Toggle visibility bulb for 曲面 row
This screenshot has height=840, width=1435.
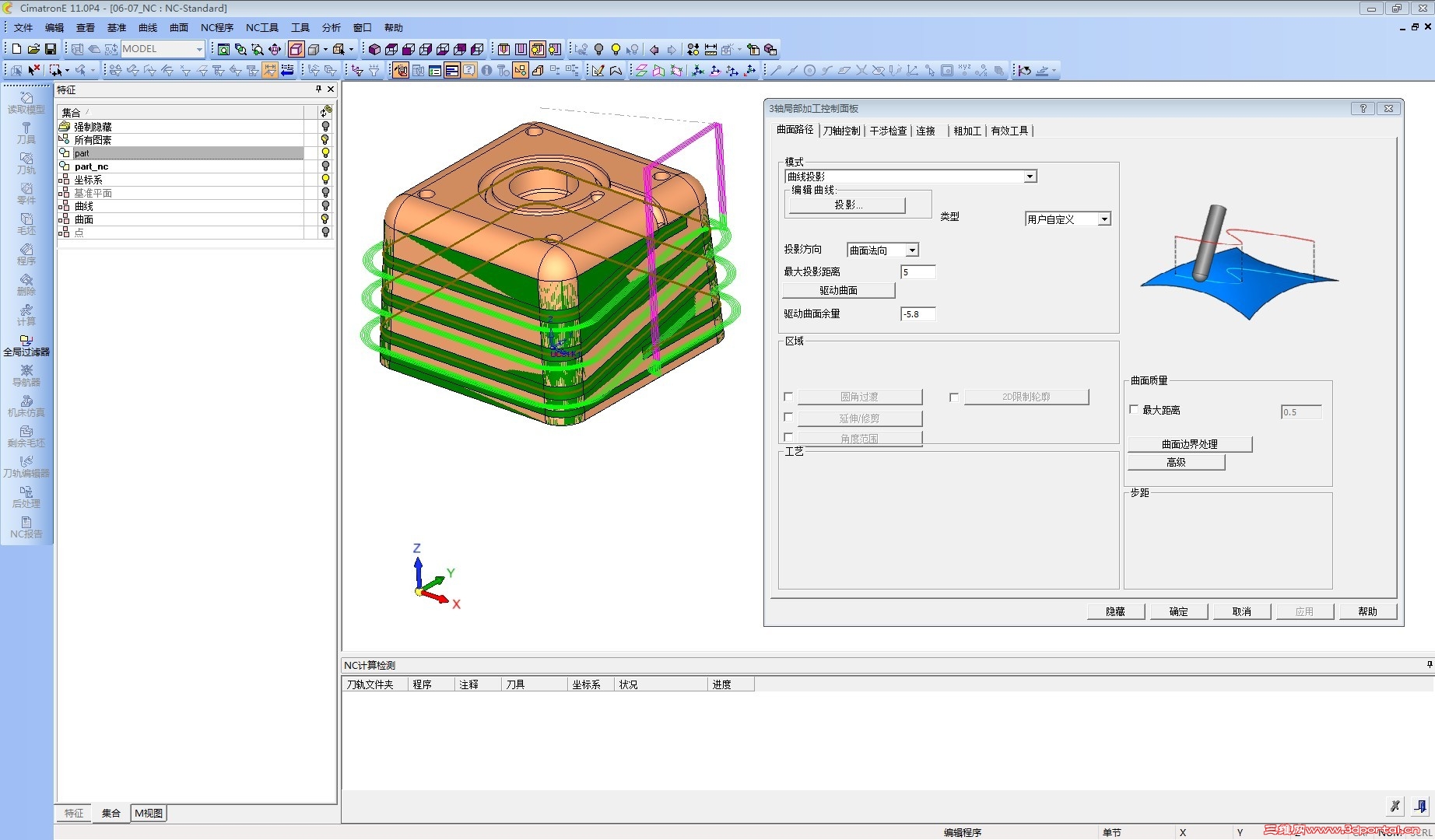click(x=325, y=219)
